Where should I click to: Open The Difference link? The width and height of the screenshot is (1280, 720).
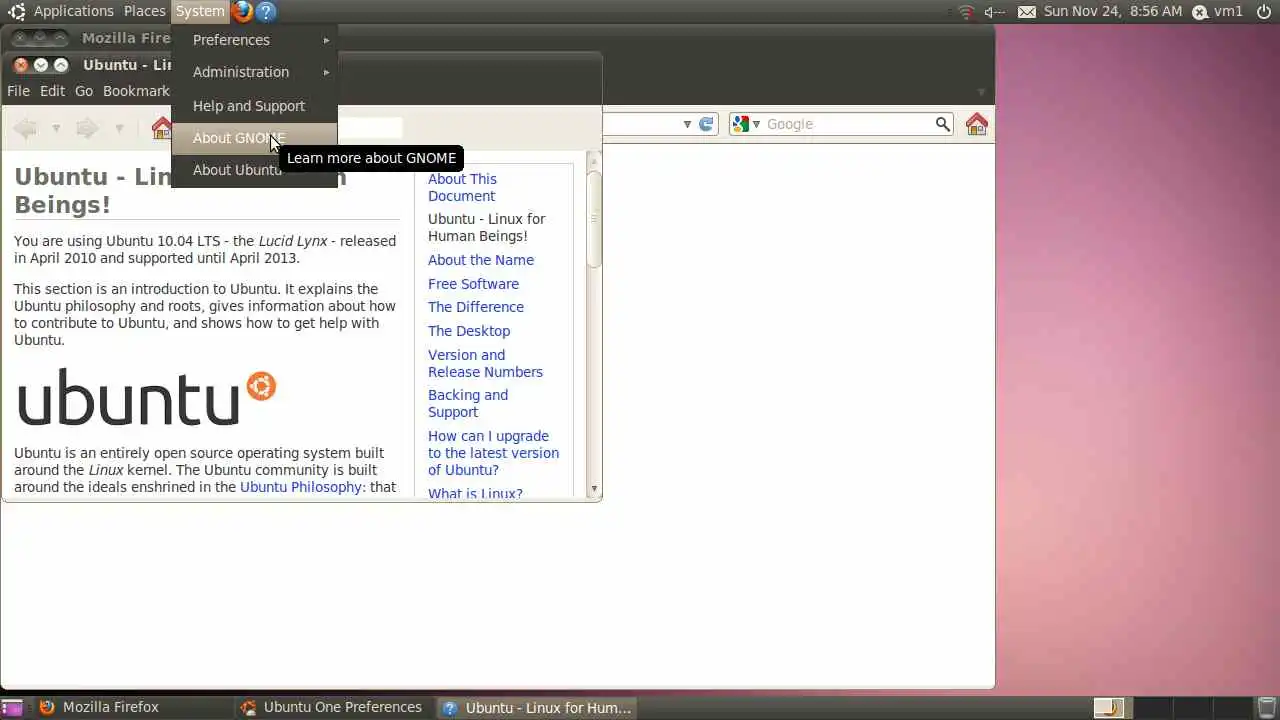(476, 307)
